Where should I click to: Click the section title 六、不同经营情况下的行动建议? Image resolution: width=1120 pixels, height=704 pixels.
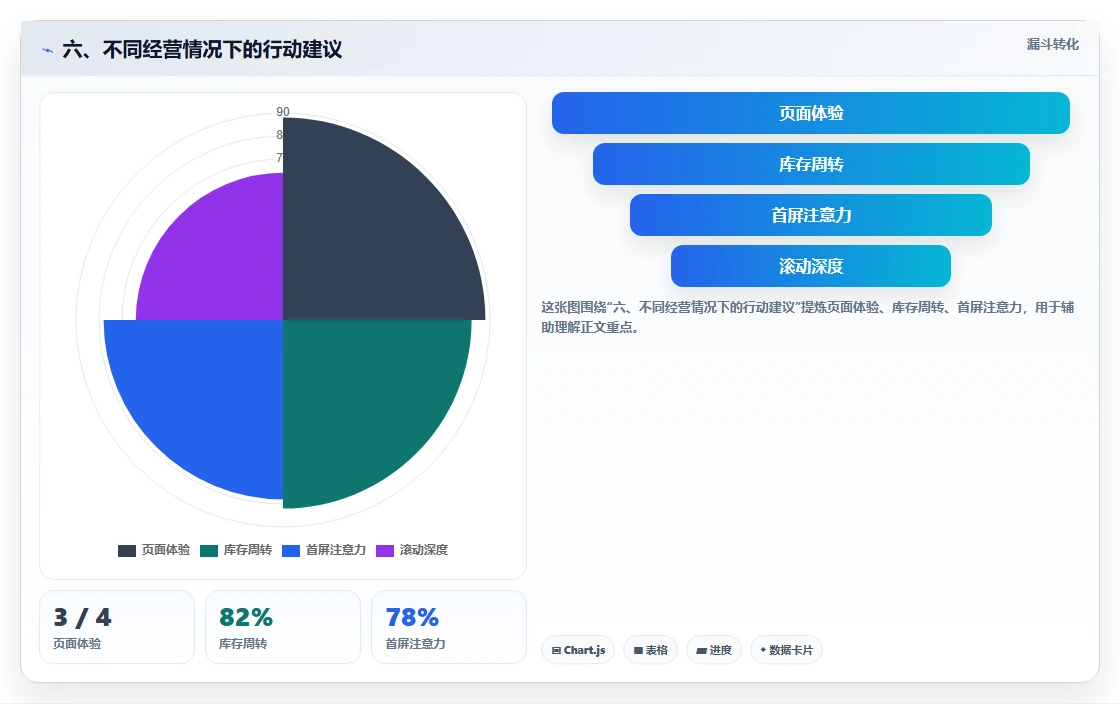click(x=202, y=50)
